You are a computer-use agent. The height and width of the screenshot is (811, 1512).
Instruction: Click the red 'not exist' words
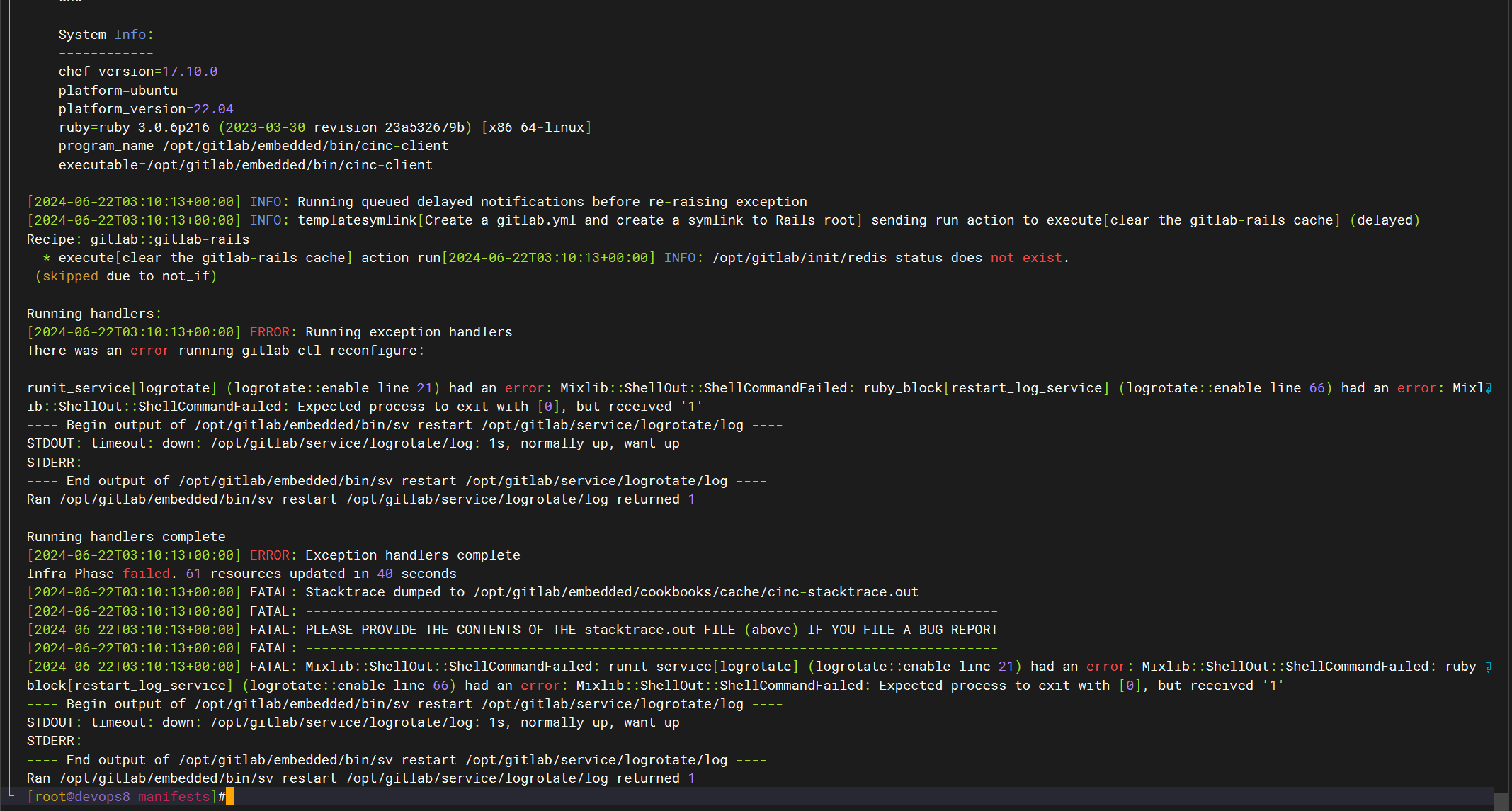click(1026, 258)
